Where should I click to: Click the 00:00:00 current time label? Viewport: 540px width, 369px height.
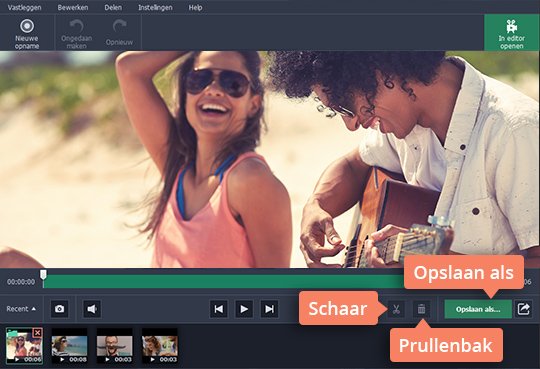(21, 282)
